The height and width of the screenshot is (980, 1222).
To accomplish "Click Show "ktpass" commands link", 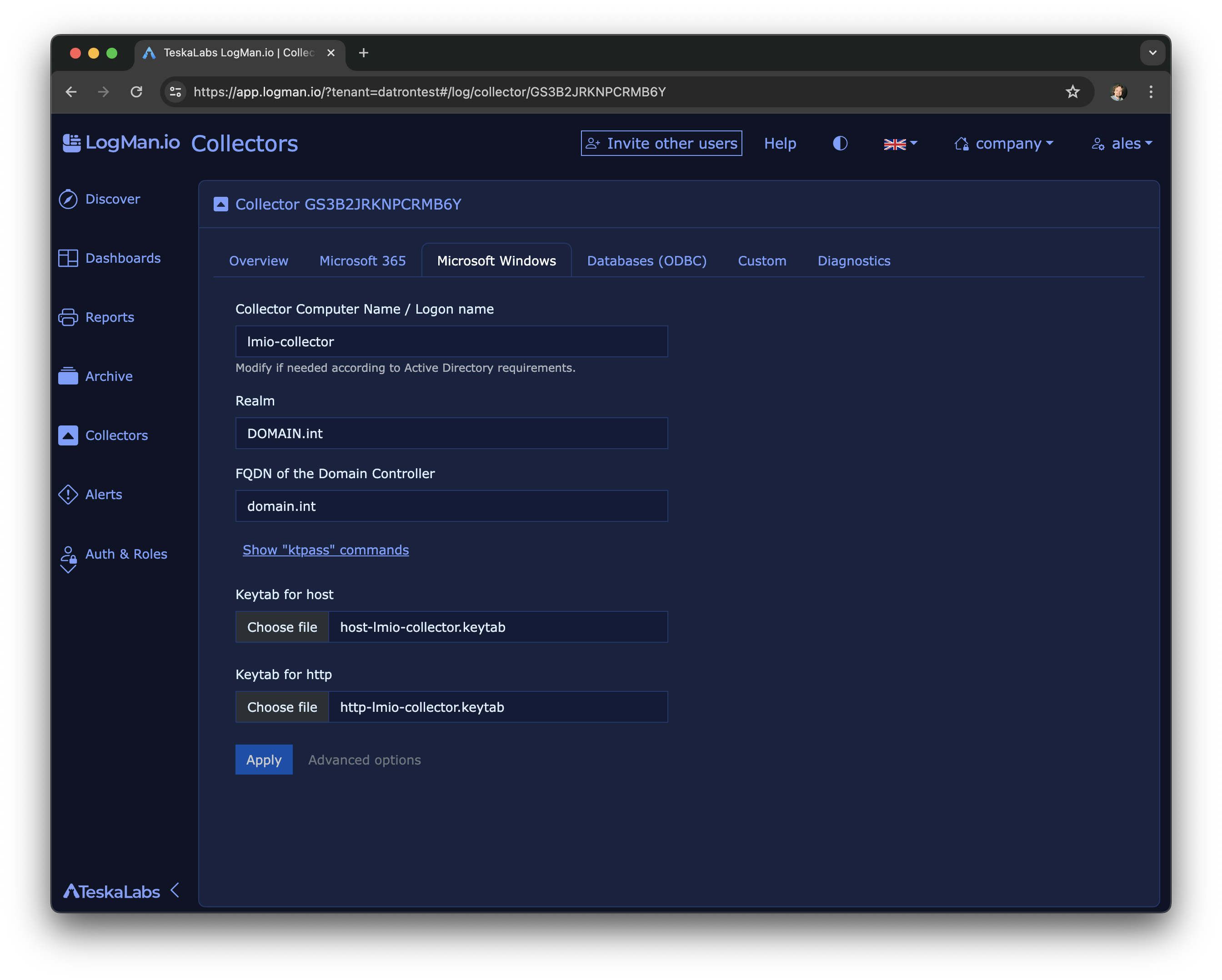I will (326, 550).
